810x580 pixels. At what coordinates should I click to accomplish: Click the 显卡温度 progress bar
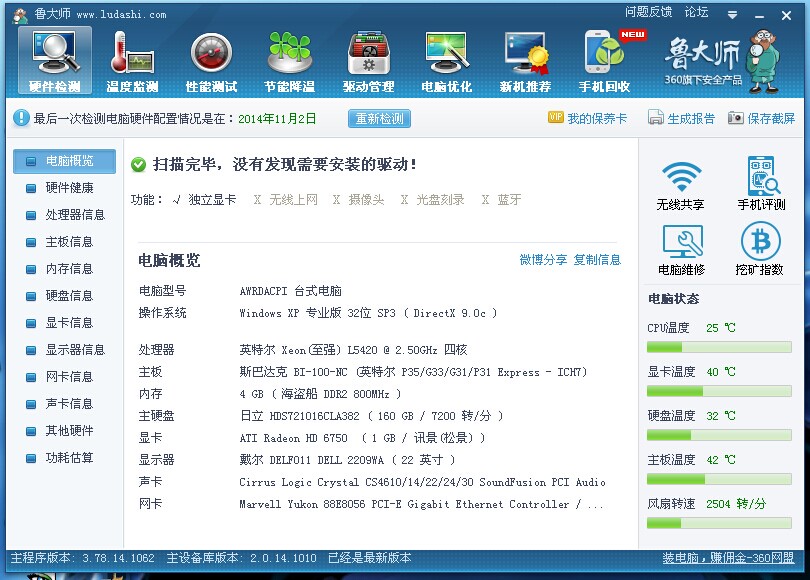(719, 391)
